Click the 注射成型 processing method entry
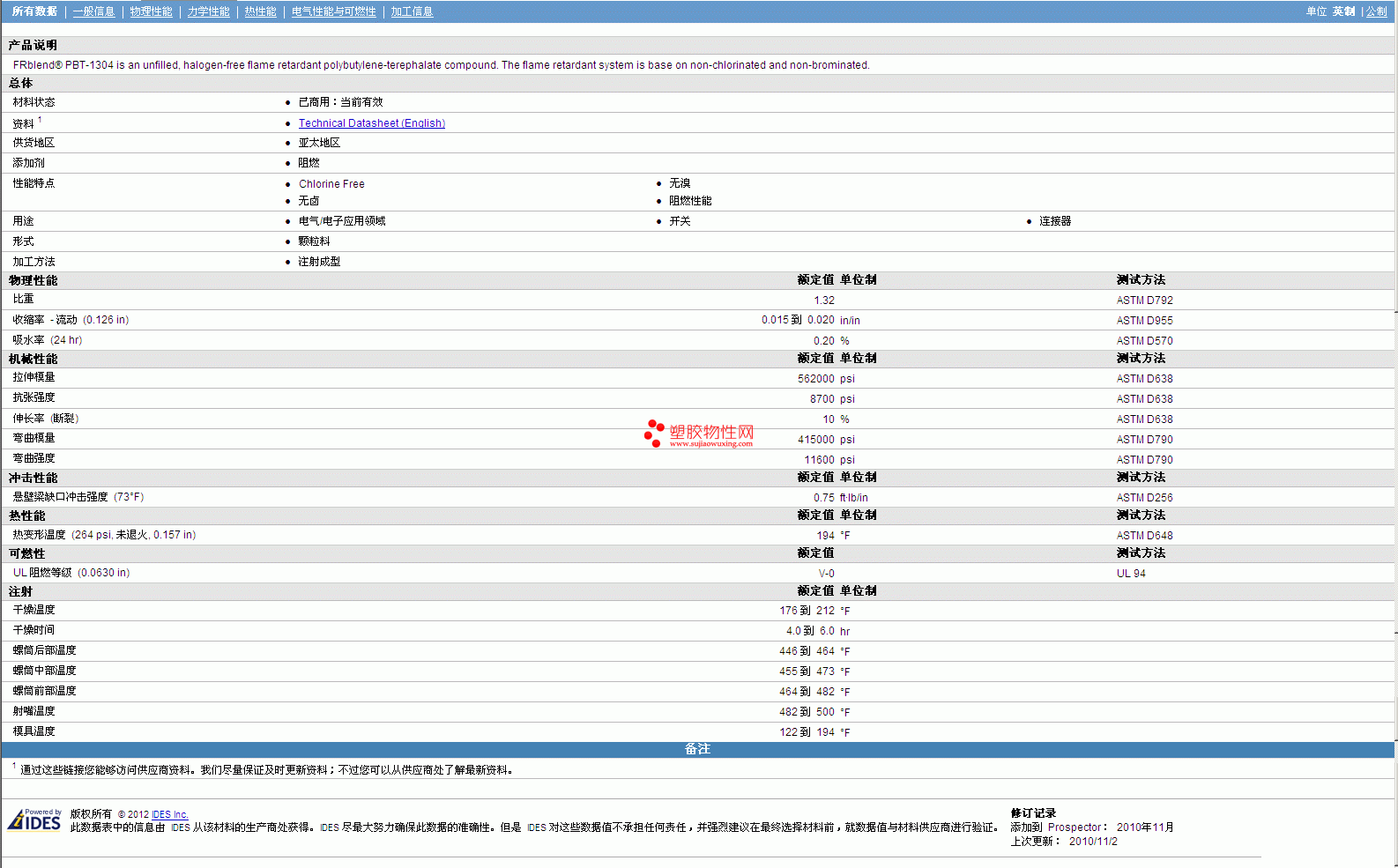1398x868 pixels. tap(319, 262)
